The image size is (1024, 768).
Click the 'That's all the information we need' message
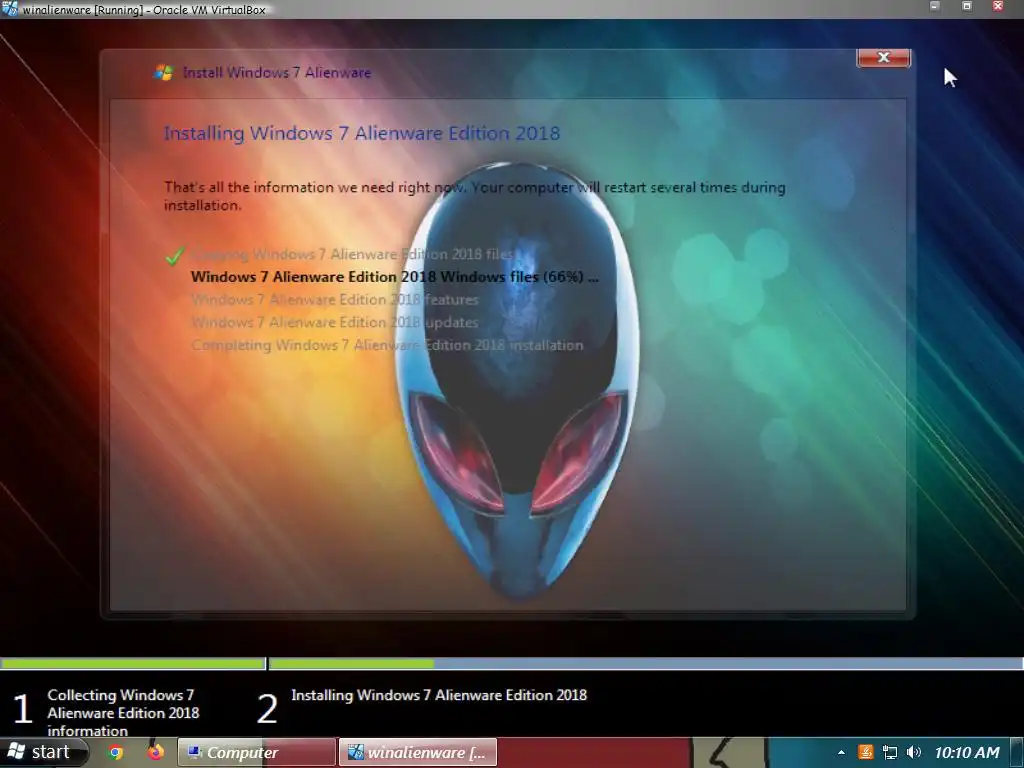click(475, 196)
